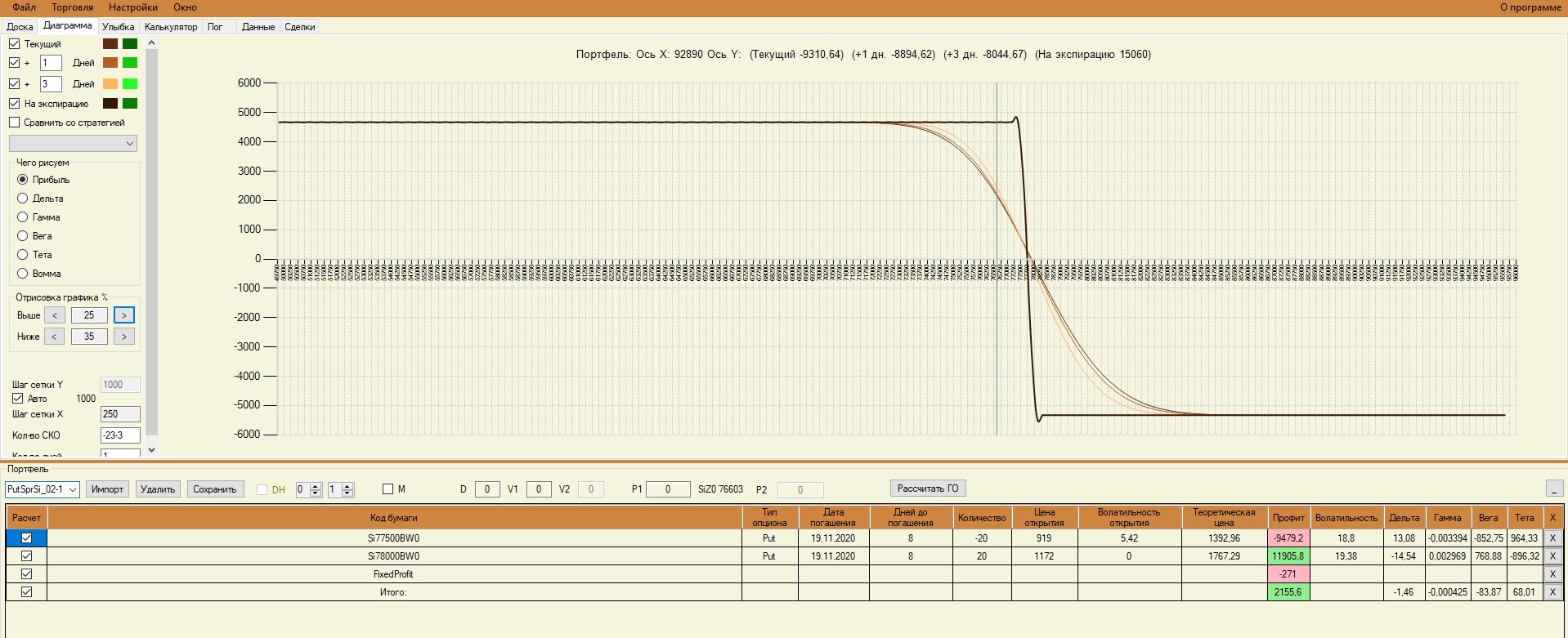Switch to the Улыбка tab

pyautogui.click(x=119, y=27)
